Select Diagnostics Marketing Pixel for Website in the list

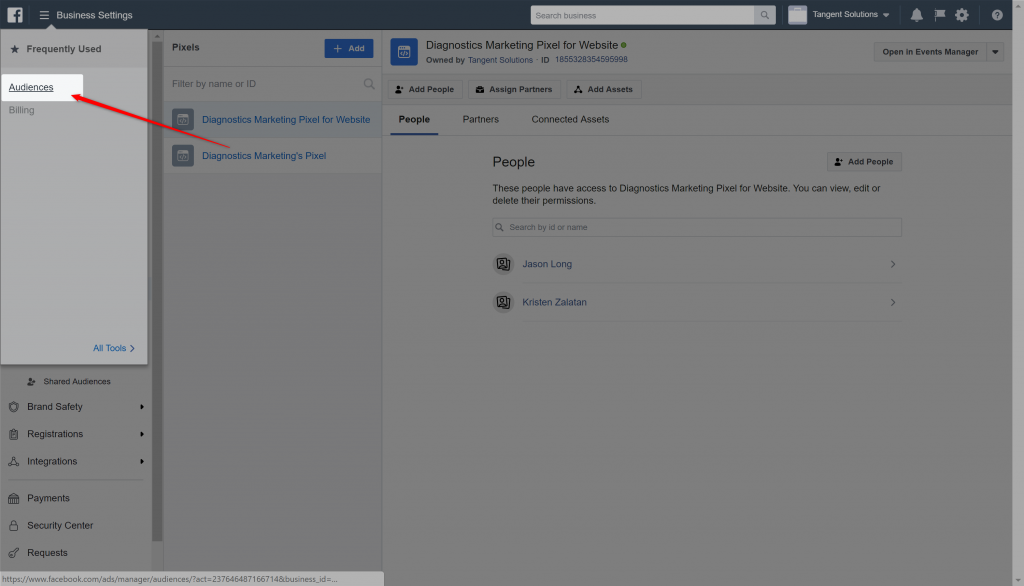pos(272,120)
